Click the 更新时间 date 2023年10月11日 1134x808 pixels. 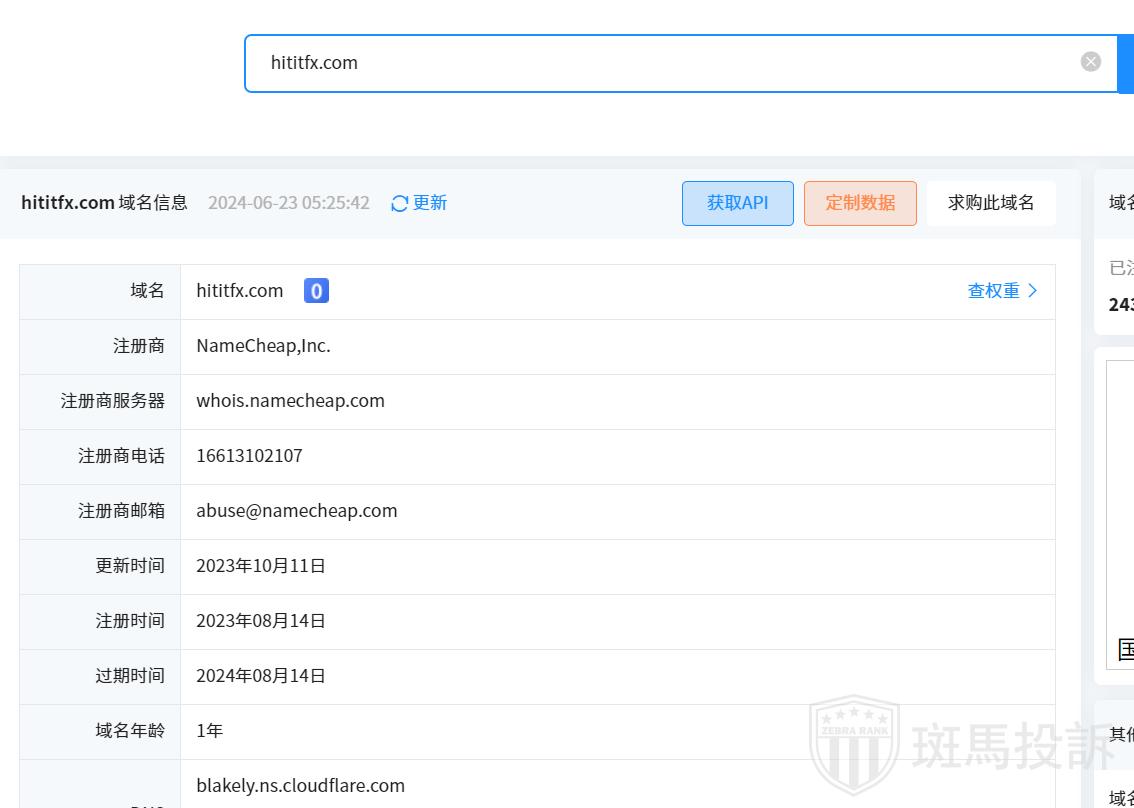coord(261,566)
